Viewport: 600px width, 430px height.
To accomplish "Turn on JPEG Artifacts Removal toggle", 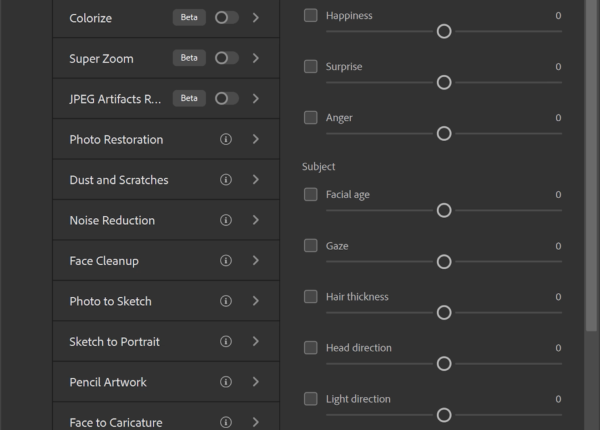I will click(227, 98).
